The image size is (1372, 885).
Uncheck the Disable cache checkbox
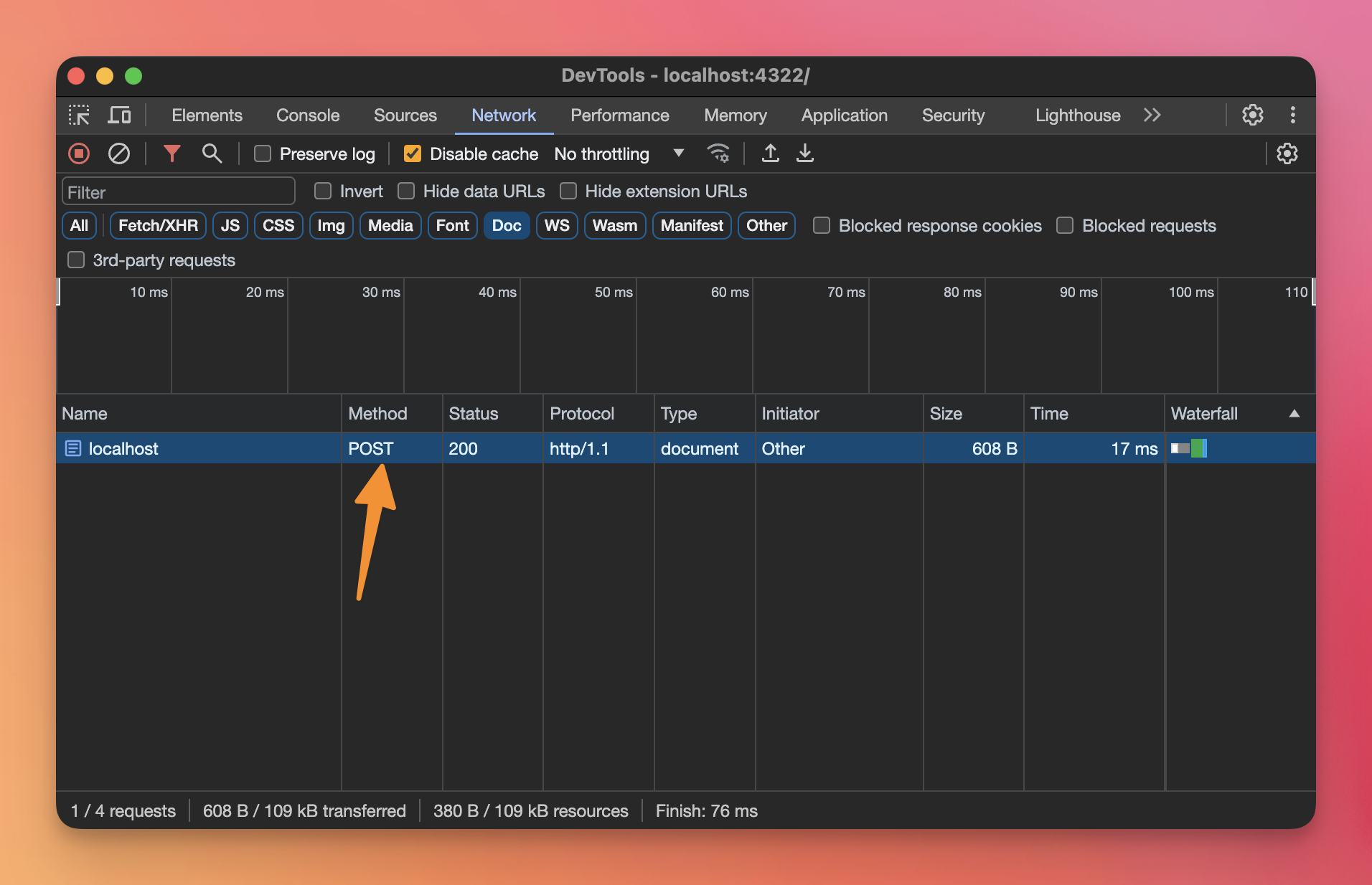[413, 154]
